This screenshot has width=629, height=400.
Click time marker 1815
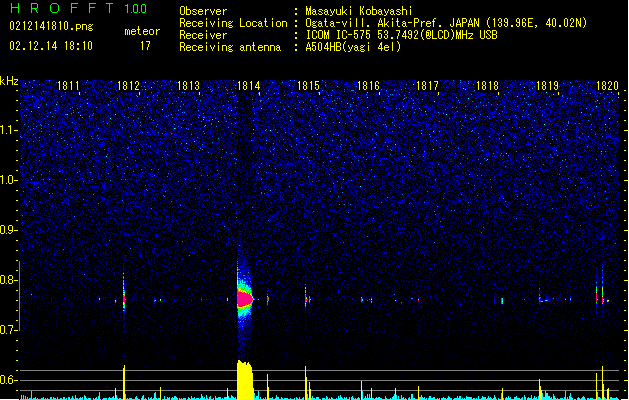pos(308,86)
